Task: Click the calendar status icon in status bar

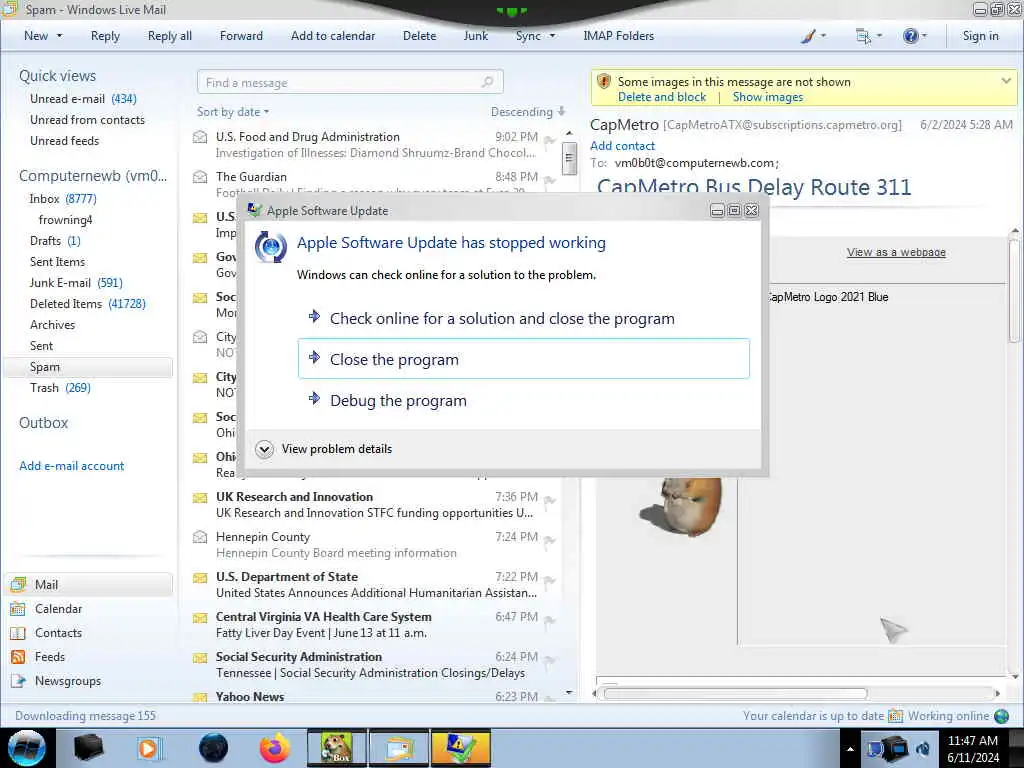Action: pos(895,716)
